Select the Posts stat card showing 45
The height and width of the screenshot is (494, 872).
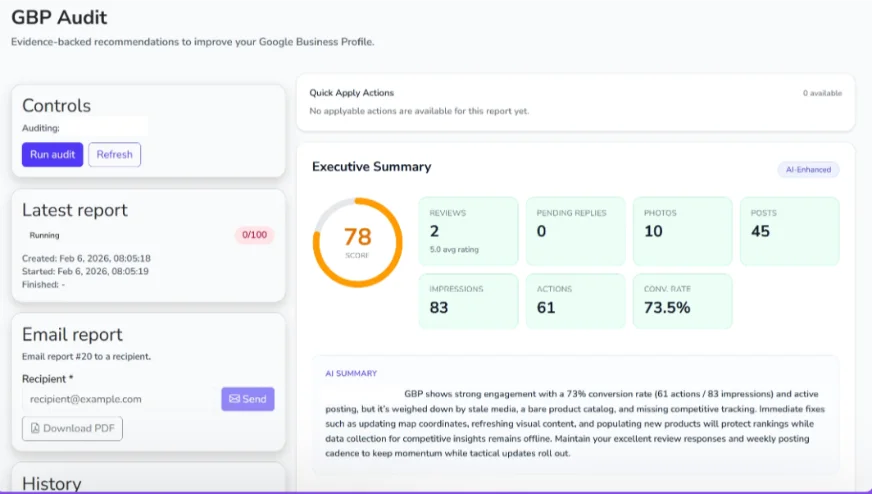click(x=789, y=231)
